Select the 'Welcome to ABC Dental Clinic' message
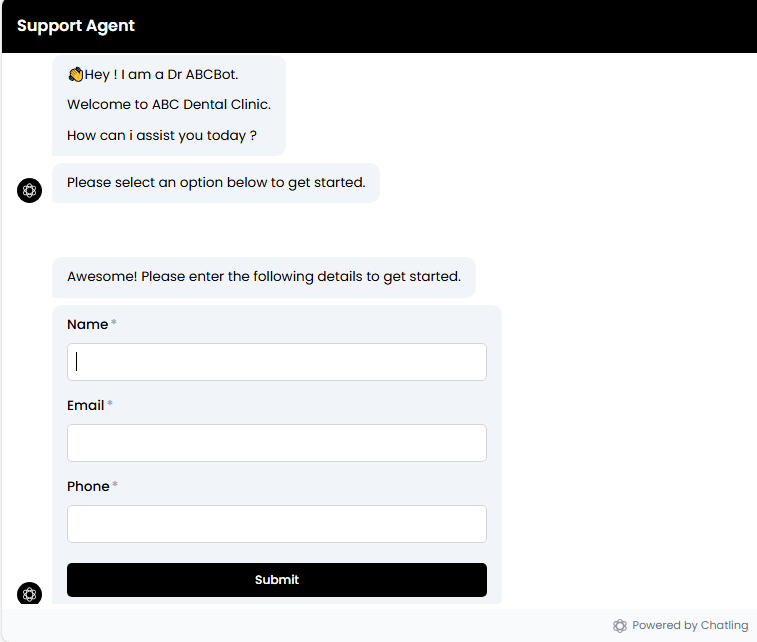This screenshot has width=757, height=642. tap(169, 104)
